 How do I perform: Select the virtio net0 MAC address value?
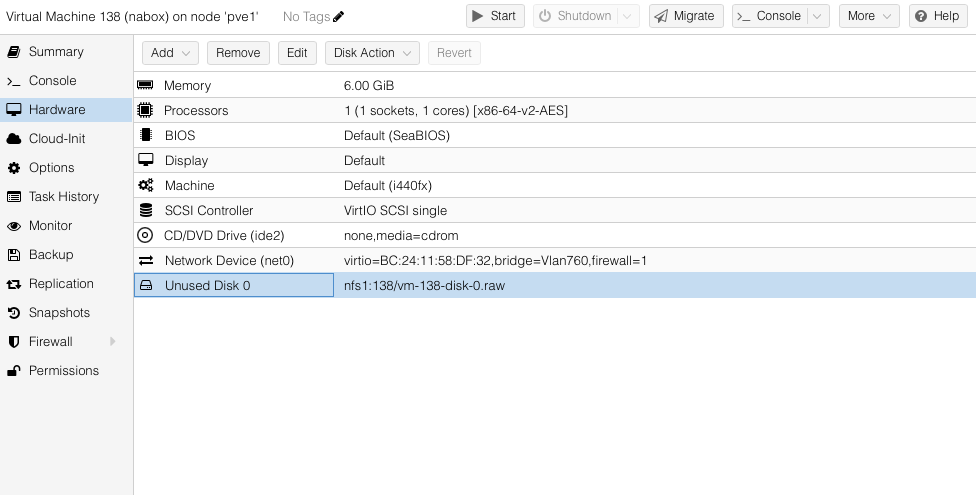[x=495, y=260]
